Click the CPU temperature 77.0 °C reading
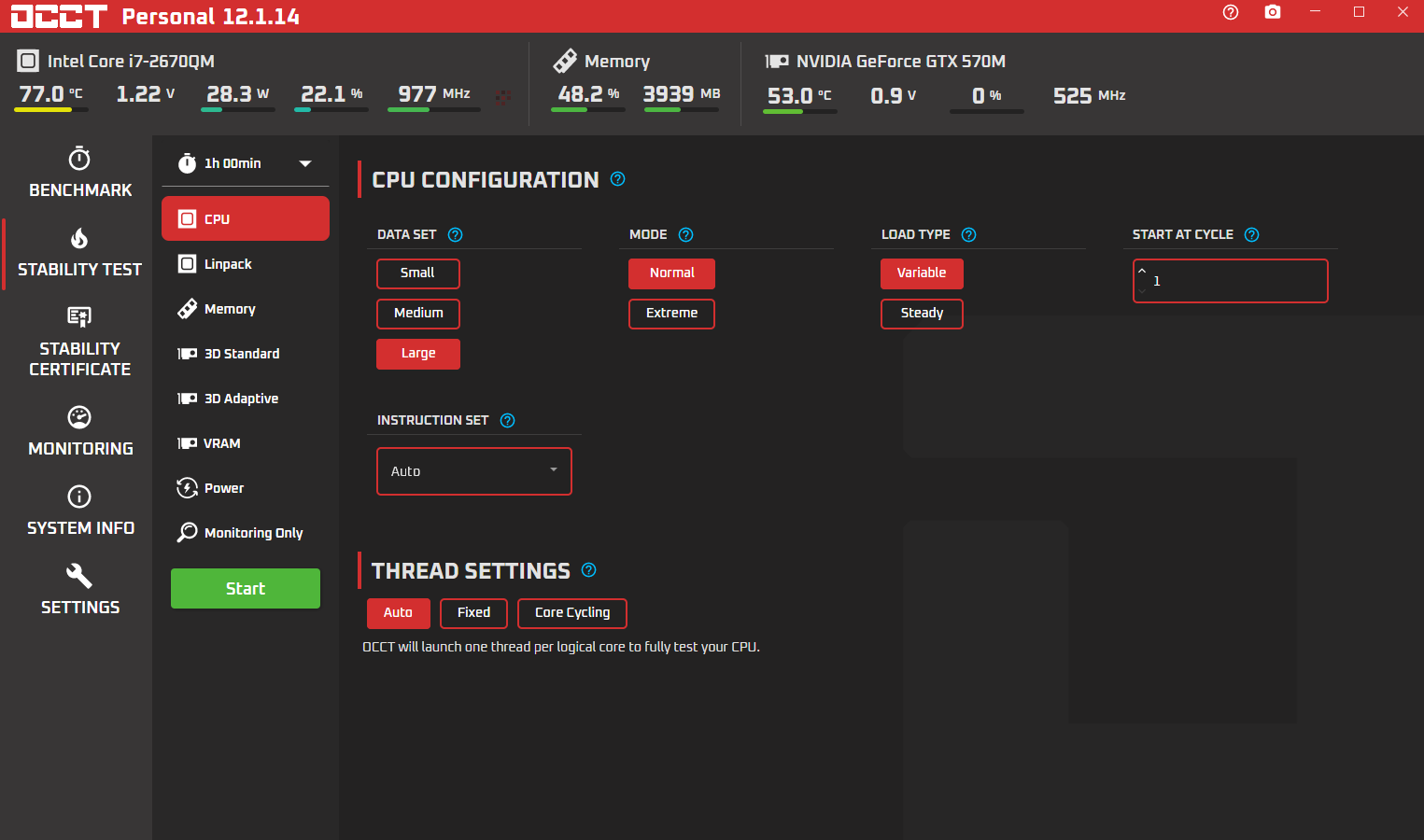Screen dimensions: 1424x840 click(50, 94)
